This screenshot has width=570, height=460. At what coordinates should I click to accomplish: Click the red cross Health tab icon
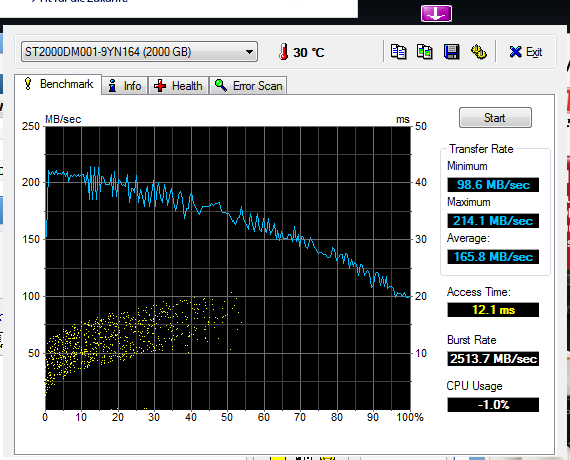[x=160, y=86]
